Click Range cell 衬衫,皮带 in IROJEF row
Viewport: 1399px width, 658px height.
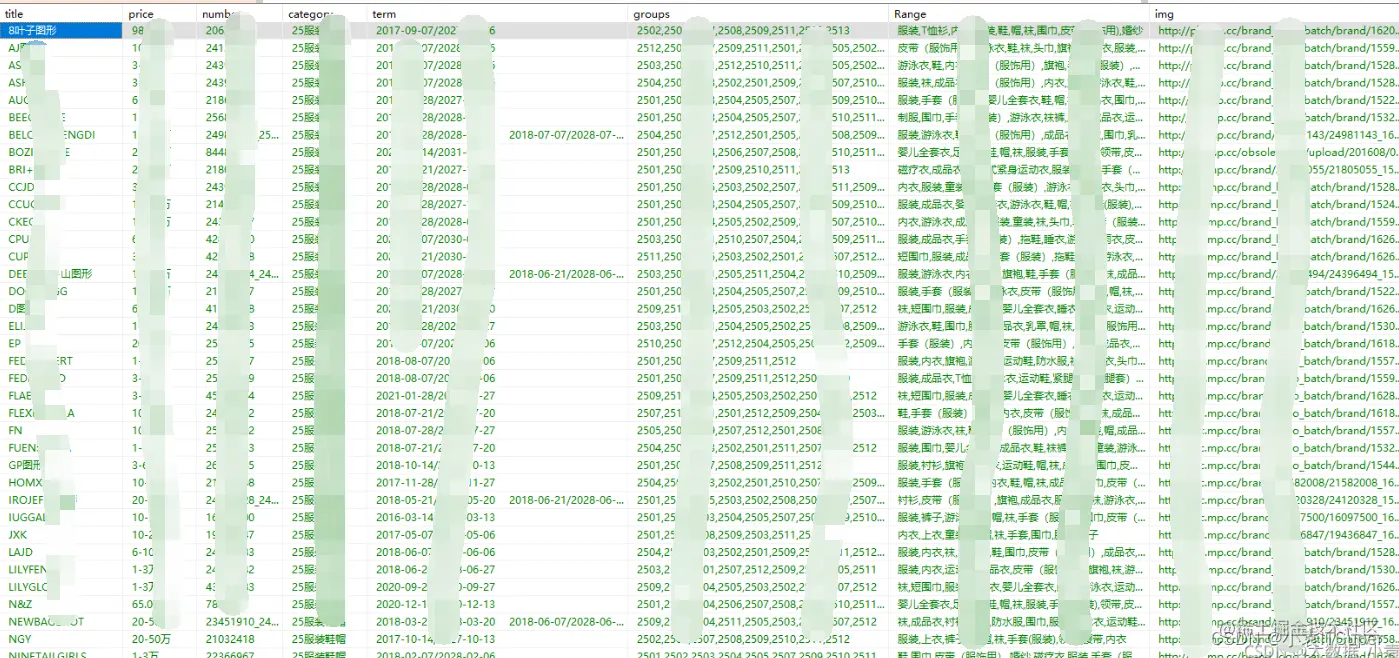pos(1019,500)
